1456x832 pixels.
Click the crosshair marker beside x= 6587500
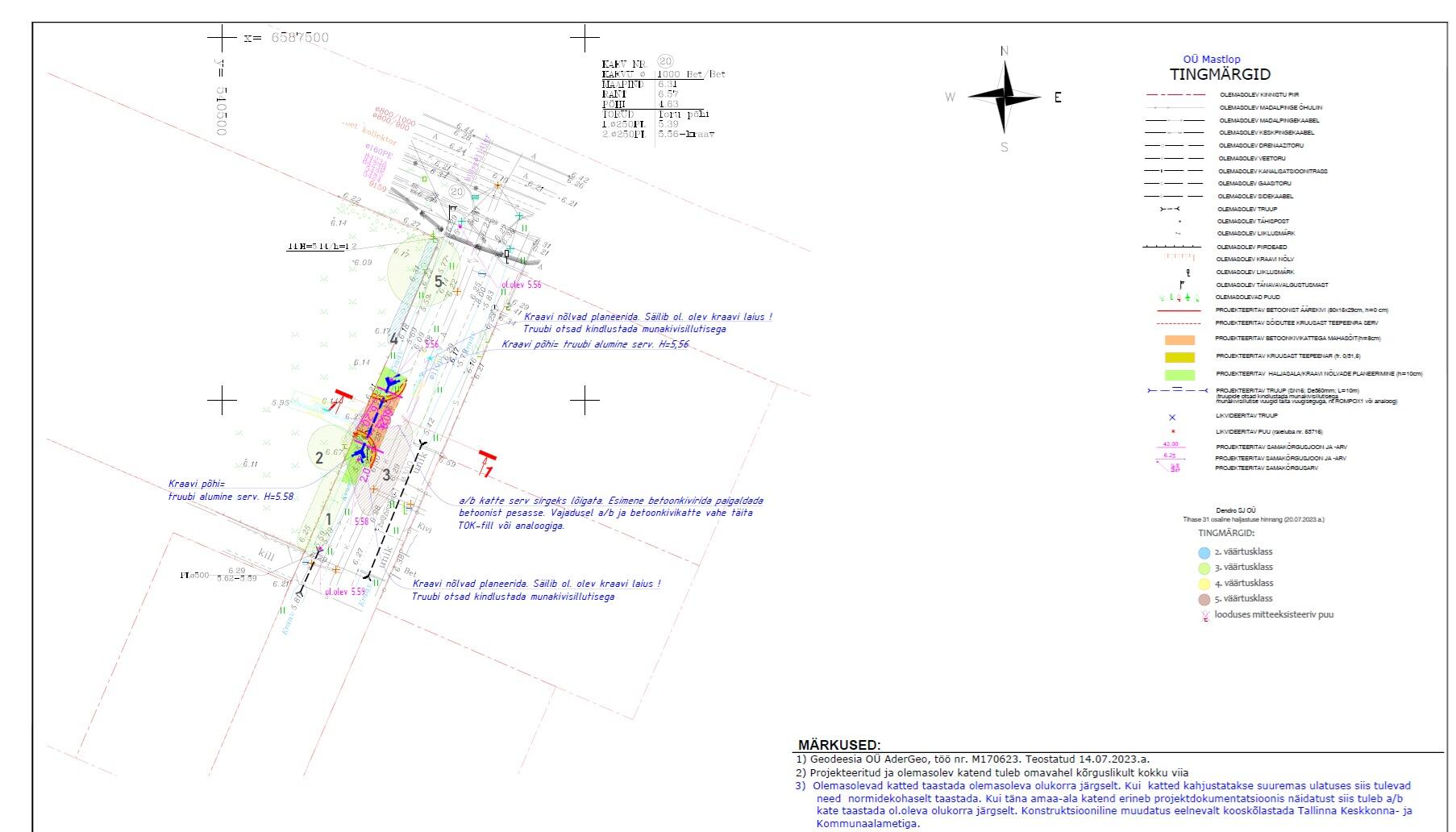[x=221, y=38]
